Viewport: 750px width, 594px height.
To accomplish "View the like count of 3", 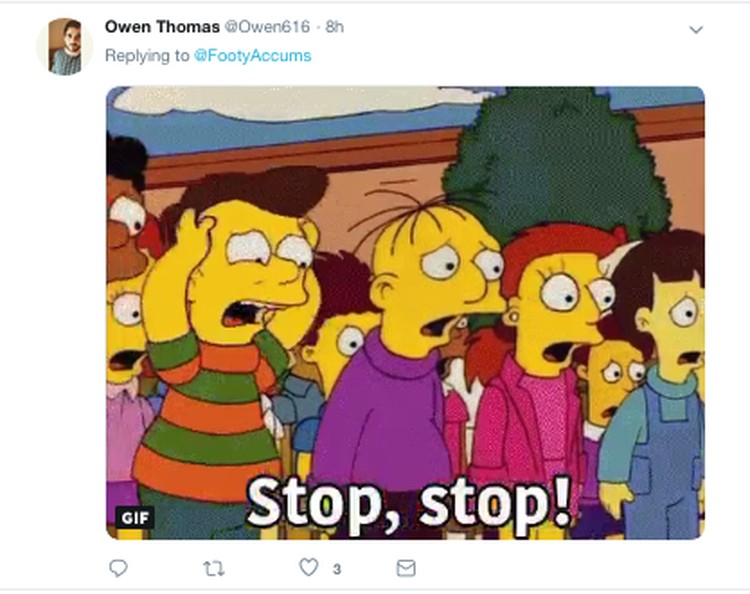I will pos(337,569).
